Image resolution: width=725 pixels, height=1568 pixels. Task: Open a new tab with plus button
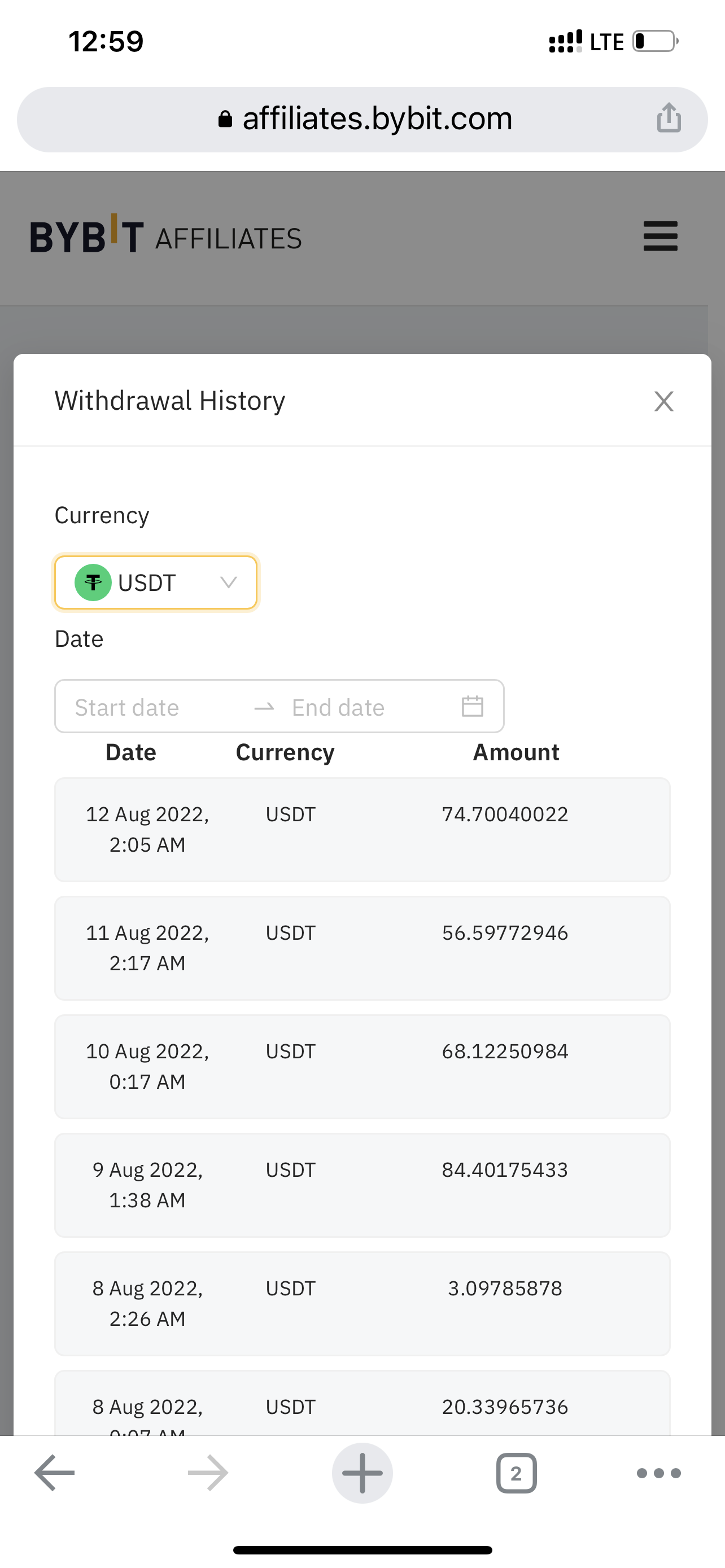tap(362, 1473)
